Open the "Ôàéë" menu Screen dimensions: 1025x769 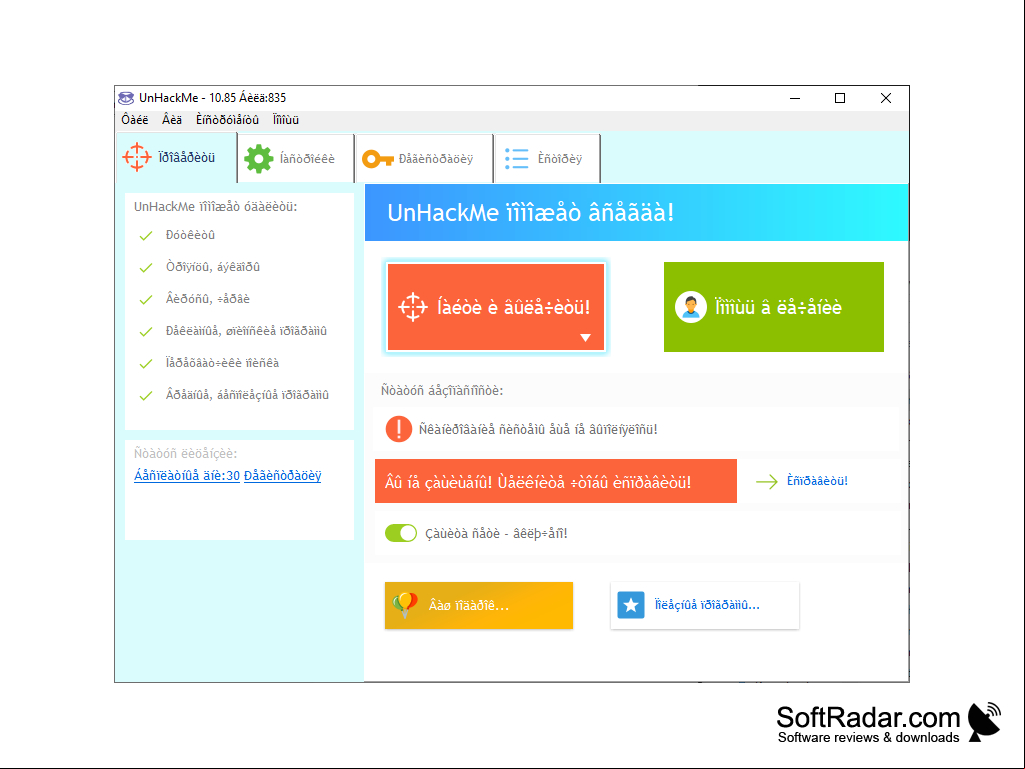point(135,120)
